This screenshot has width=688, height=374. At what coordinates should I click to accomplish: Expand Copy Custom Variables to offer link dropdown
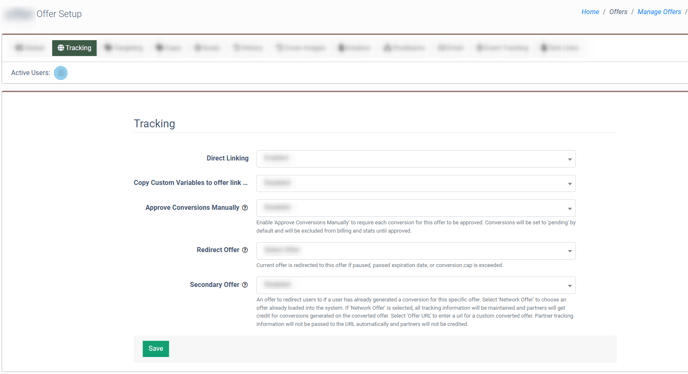click(x=416, y=183)
